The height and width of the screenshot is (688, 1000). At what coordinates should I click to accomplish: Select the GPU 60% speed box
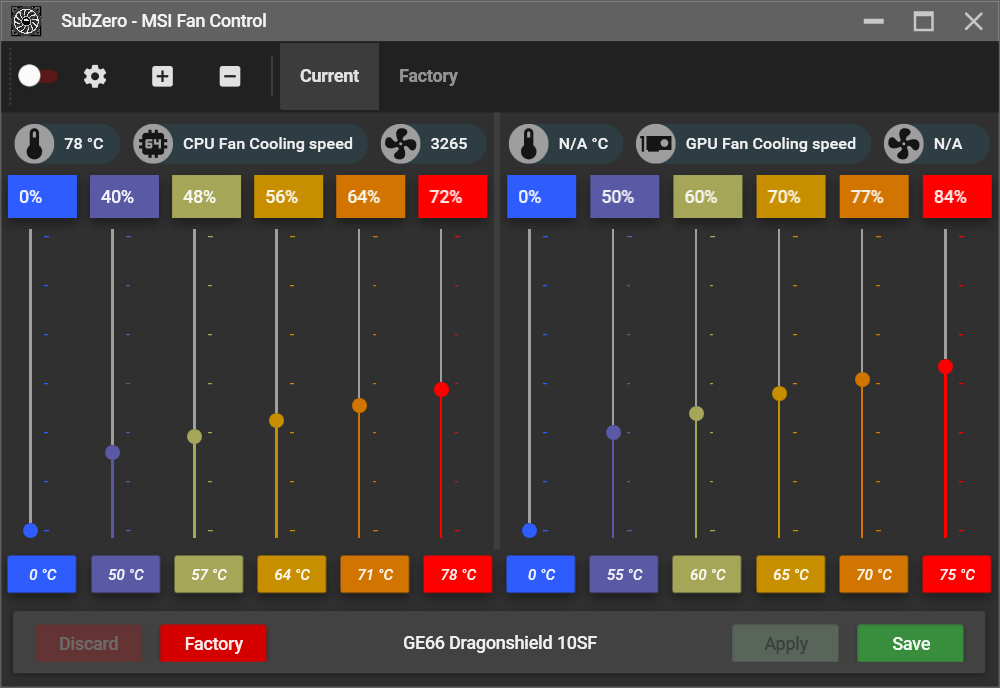[708, 196]
